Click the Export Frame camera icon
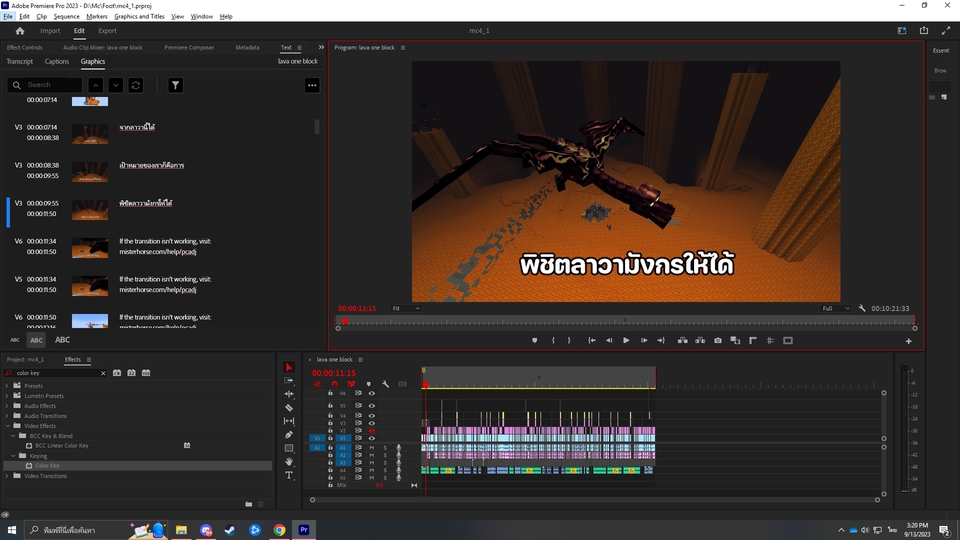The width and height of the screenshot is (960, 540). coord(717,341)
